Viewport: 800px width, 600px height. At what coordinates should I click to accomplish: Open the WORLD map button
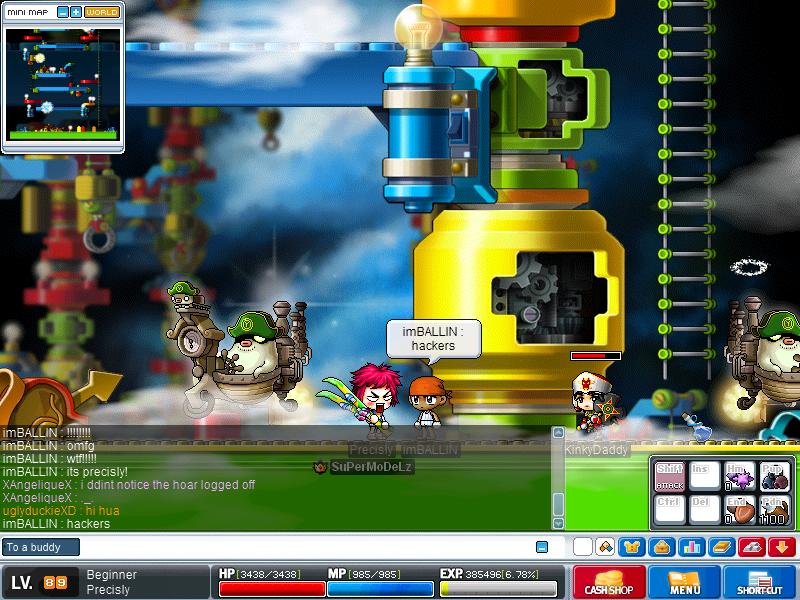[x=102, y=12]
